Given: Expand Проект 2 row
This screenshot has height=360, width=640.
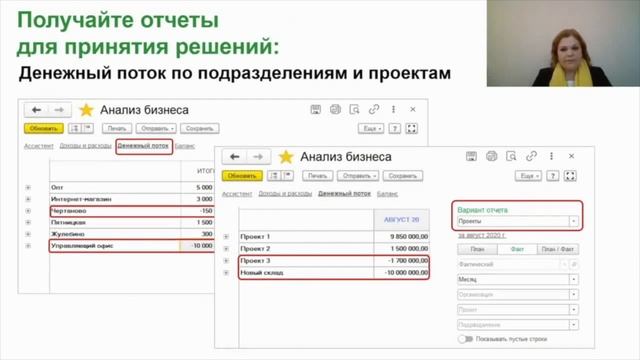Looking at the screenshot, I should point(226,249).
